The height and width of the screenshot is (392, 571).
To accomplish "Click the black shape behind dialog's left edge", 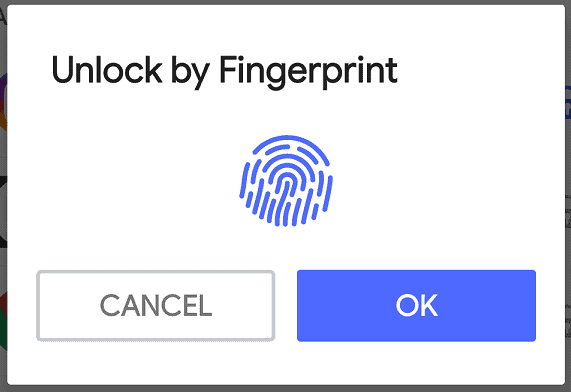I will (3, 211).
